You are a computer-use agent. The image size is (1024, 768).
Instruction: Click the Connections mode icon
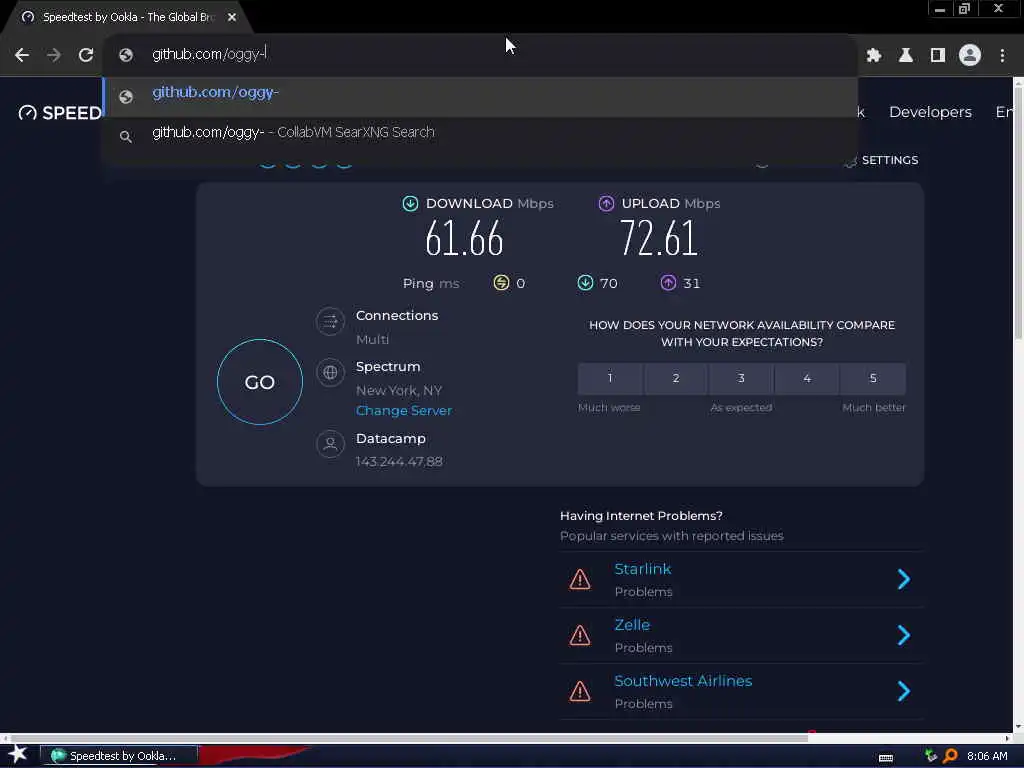[330, 321]
